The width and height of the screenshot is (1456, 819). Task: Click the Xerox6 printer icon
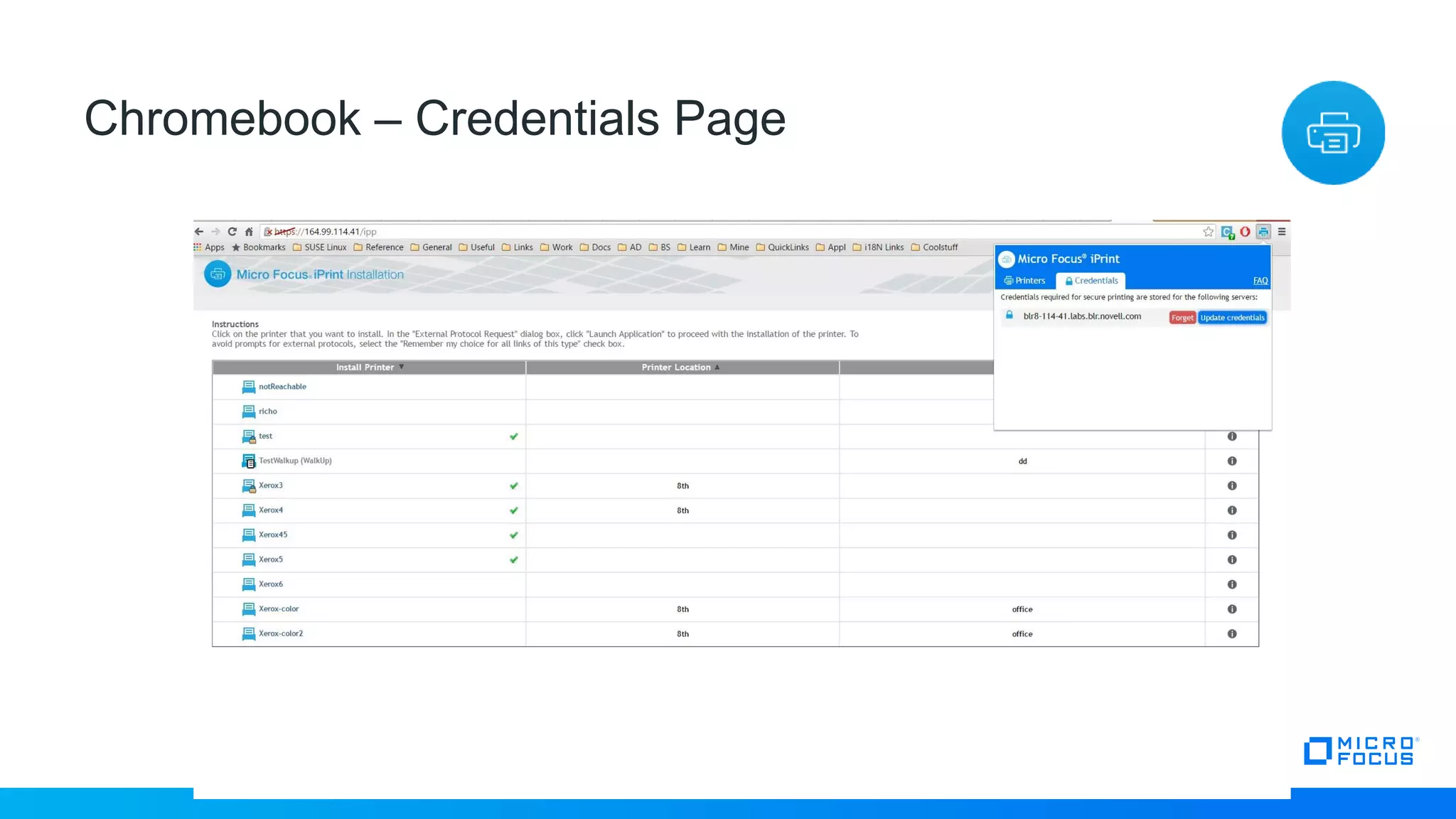(x=249, y=584)
